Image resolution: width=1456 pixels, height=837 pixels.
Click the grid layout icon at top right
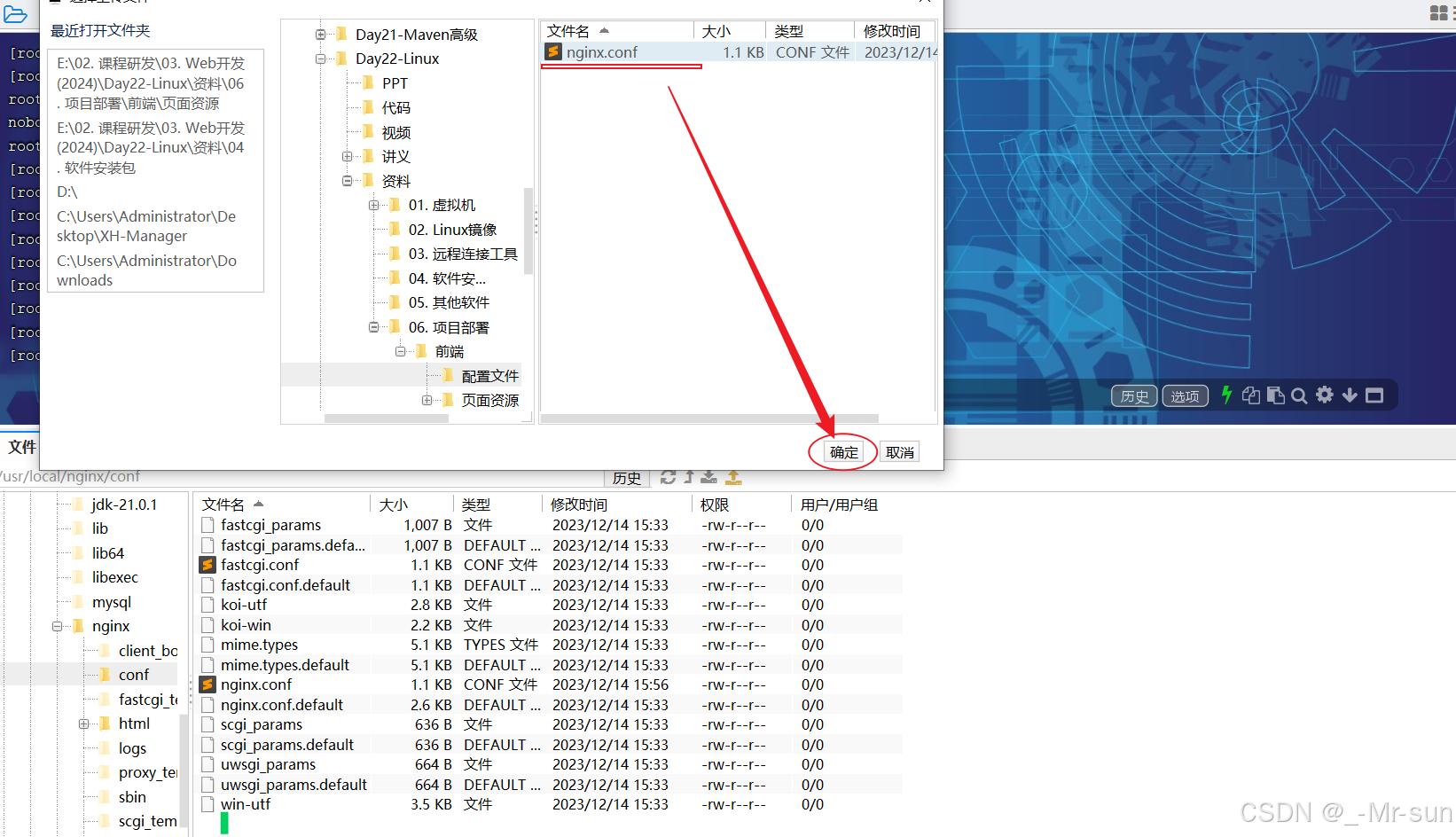tap(1438, 13)
